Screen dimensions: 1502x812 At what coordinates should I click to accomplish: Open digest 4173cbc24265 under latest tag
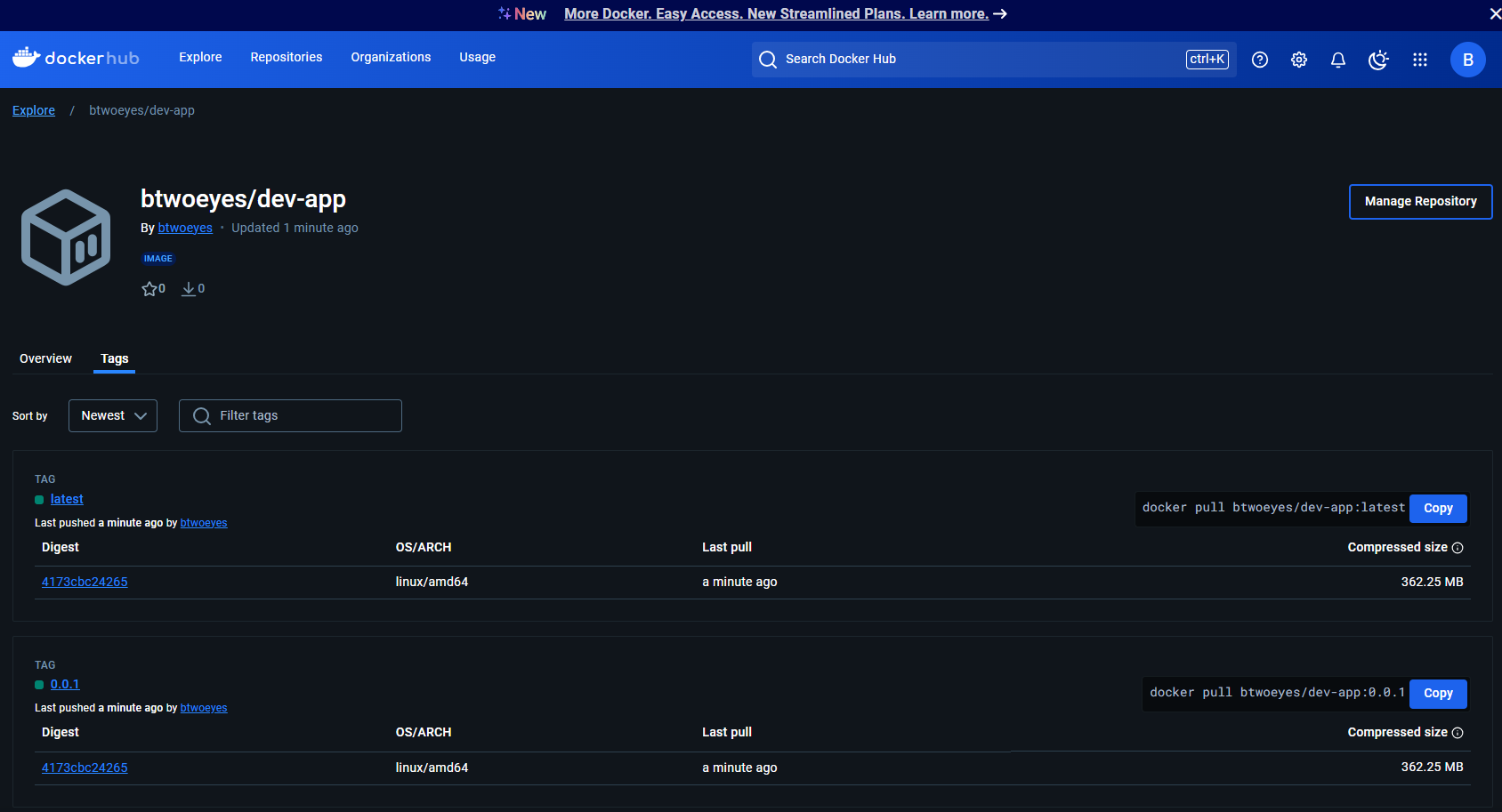(85, 582)
